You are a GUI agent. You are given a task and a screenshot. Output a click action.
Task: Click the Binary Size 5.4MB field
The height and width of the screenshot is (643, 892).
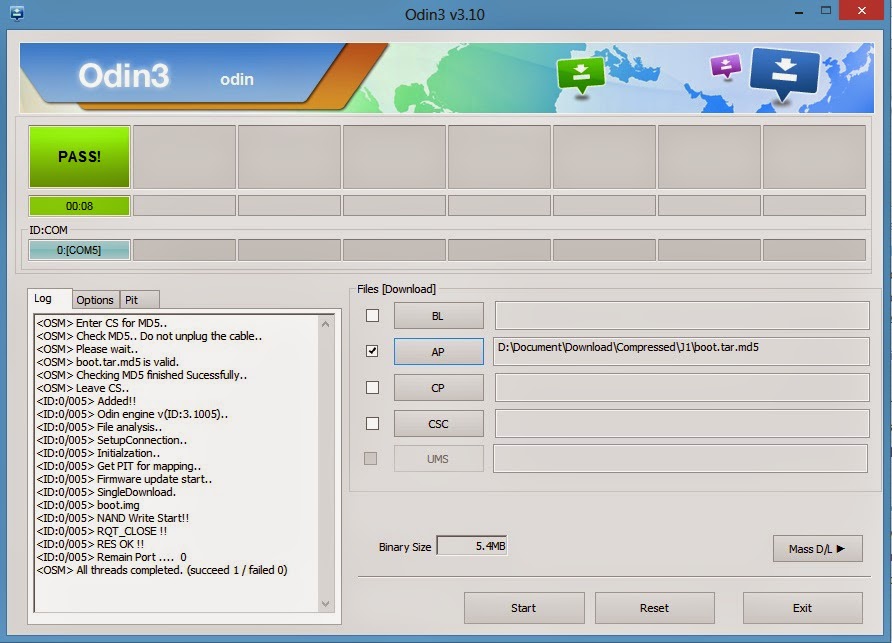(x=472, y=546)
